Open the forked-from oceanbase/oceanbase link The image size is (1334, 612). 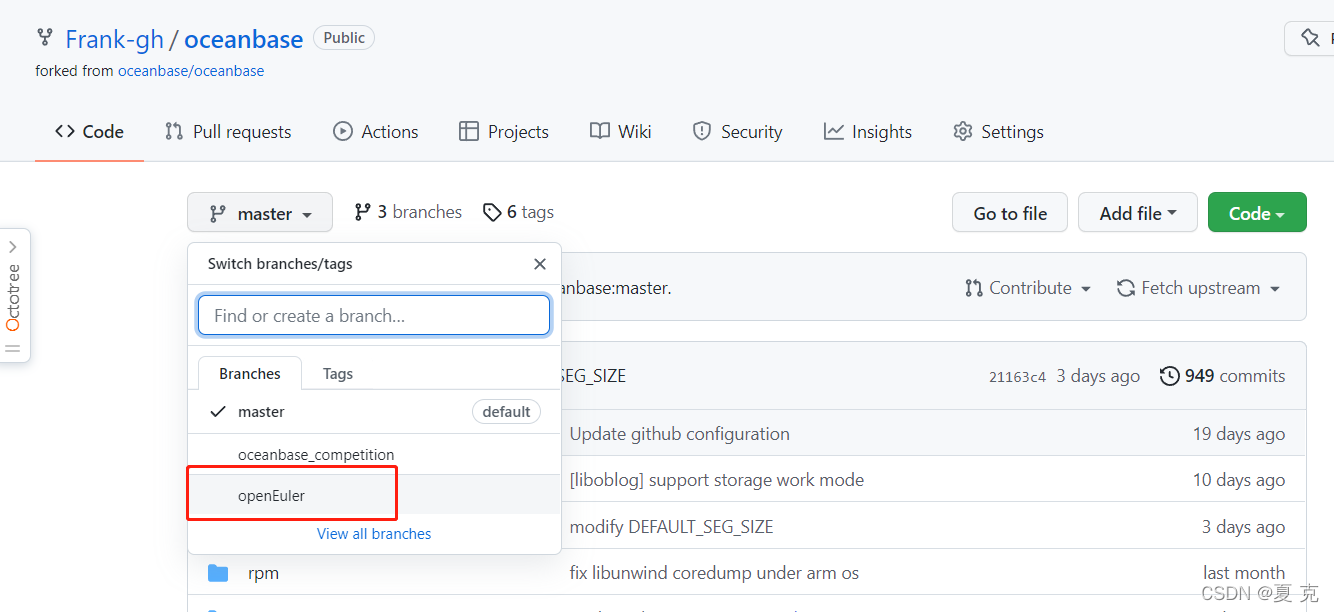tap(191, 71)
